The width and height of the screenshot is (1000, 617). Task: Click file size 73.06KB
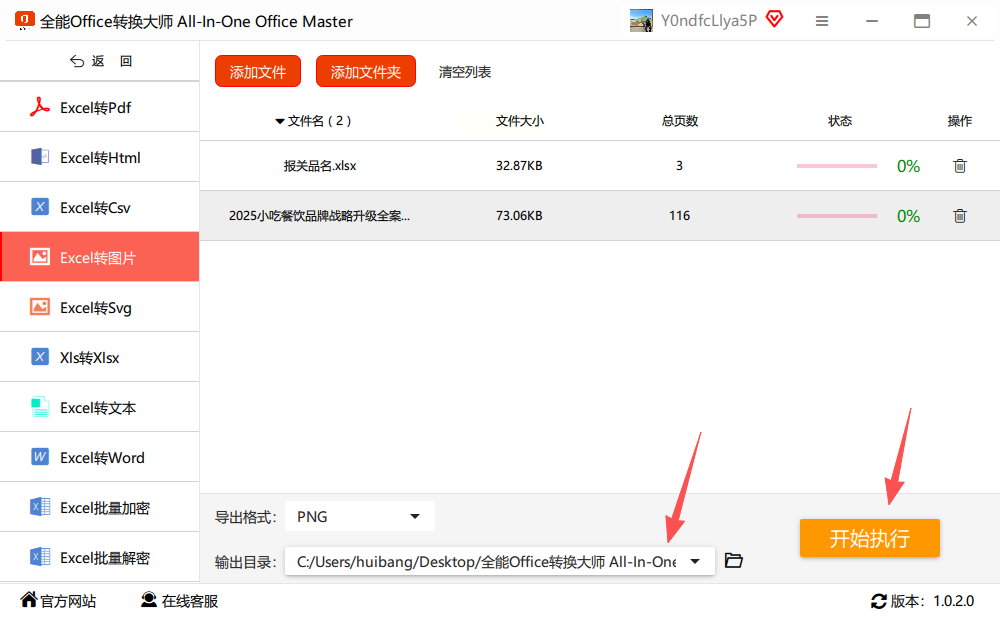pyautogui.click(x=519, y=216)
